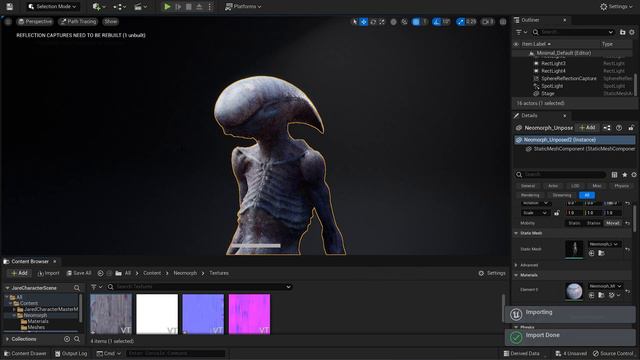Collapse the Static Mesh section
The width and height of the screenshot is (640, 360).
tap(516, 233)
